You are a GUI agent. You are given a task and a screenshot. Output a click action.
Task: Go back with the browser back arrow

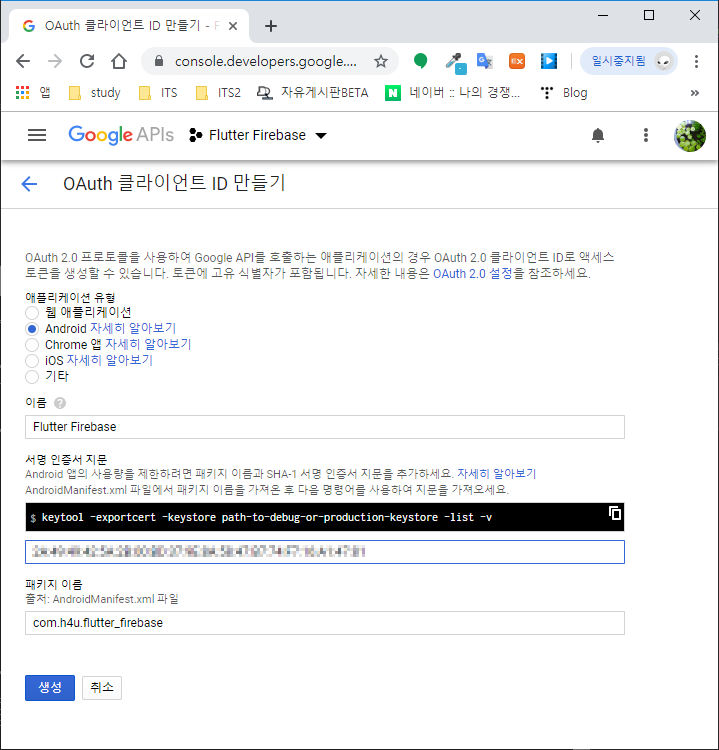(x=23, y=61)
